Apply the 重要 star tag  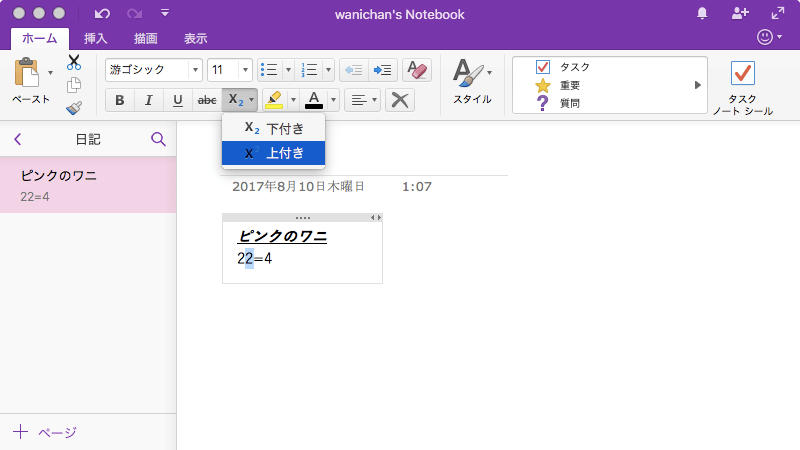tap(558, 85)
